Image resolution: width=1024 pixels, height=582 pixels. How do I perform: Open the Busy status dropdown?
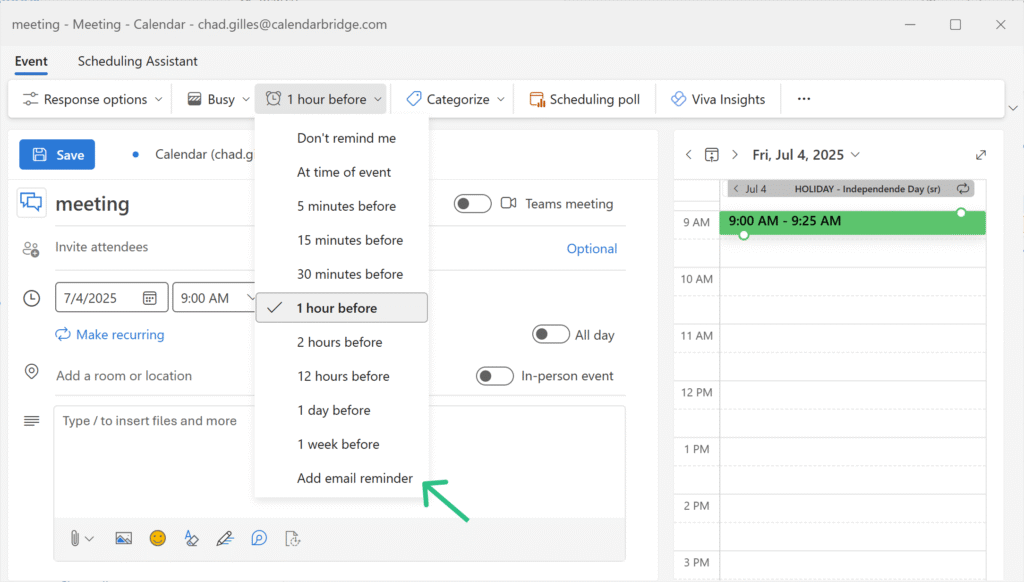(218, 99)
